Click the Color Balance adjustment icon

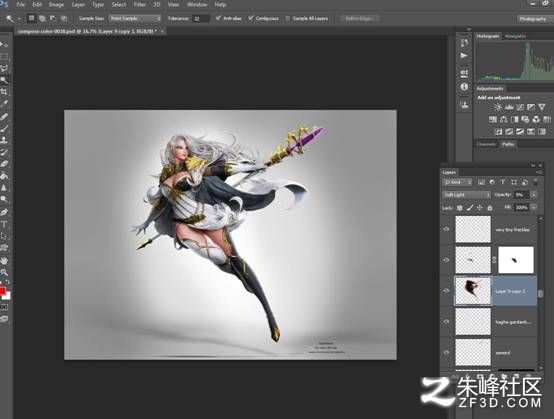pos(504,119)
